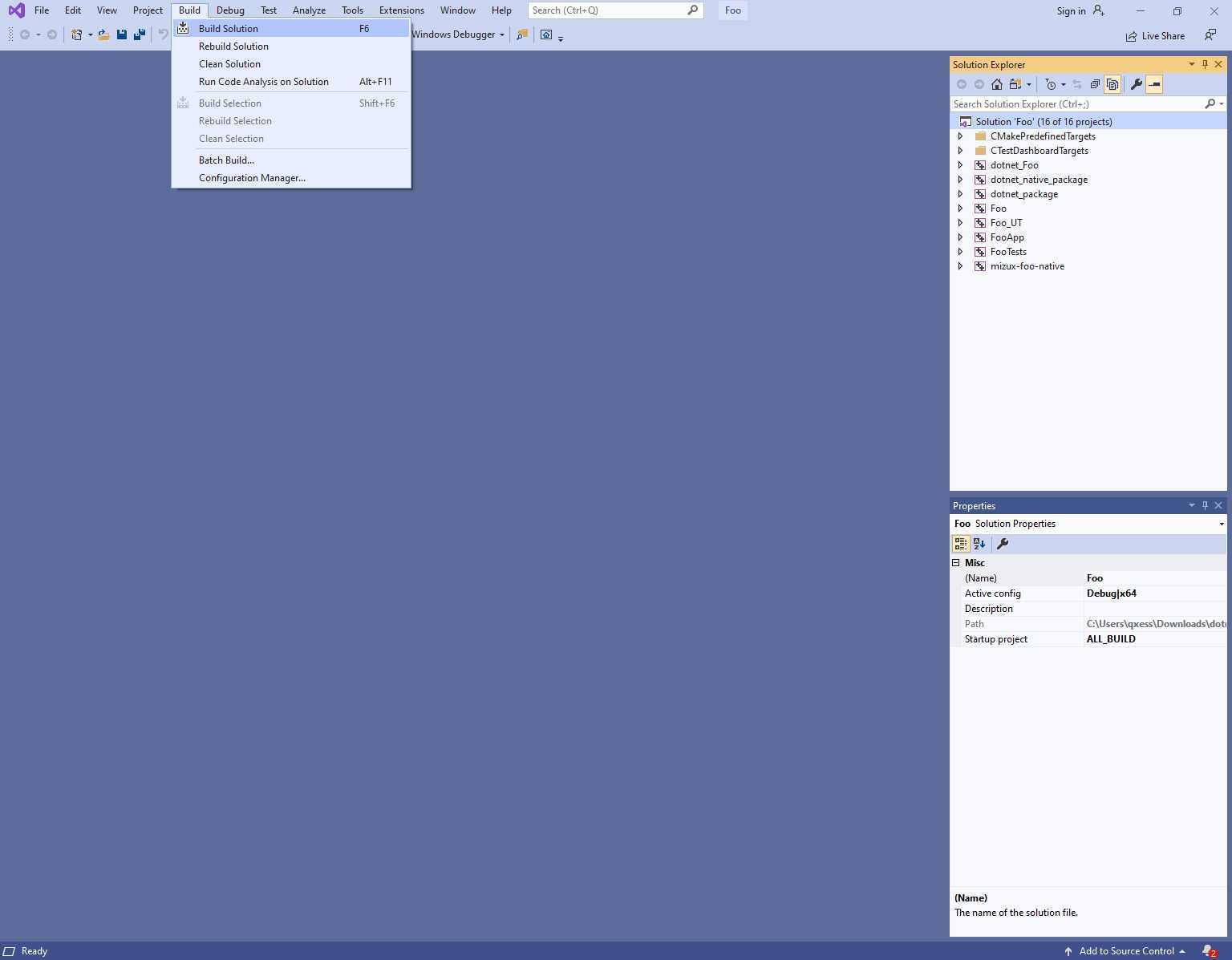The width and height of the screenshot is (1232, 960).
Task: Click the Switch Views icon in Solution Explorer
Action: click(x=1015, y=84)
